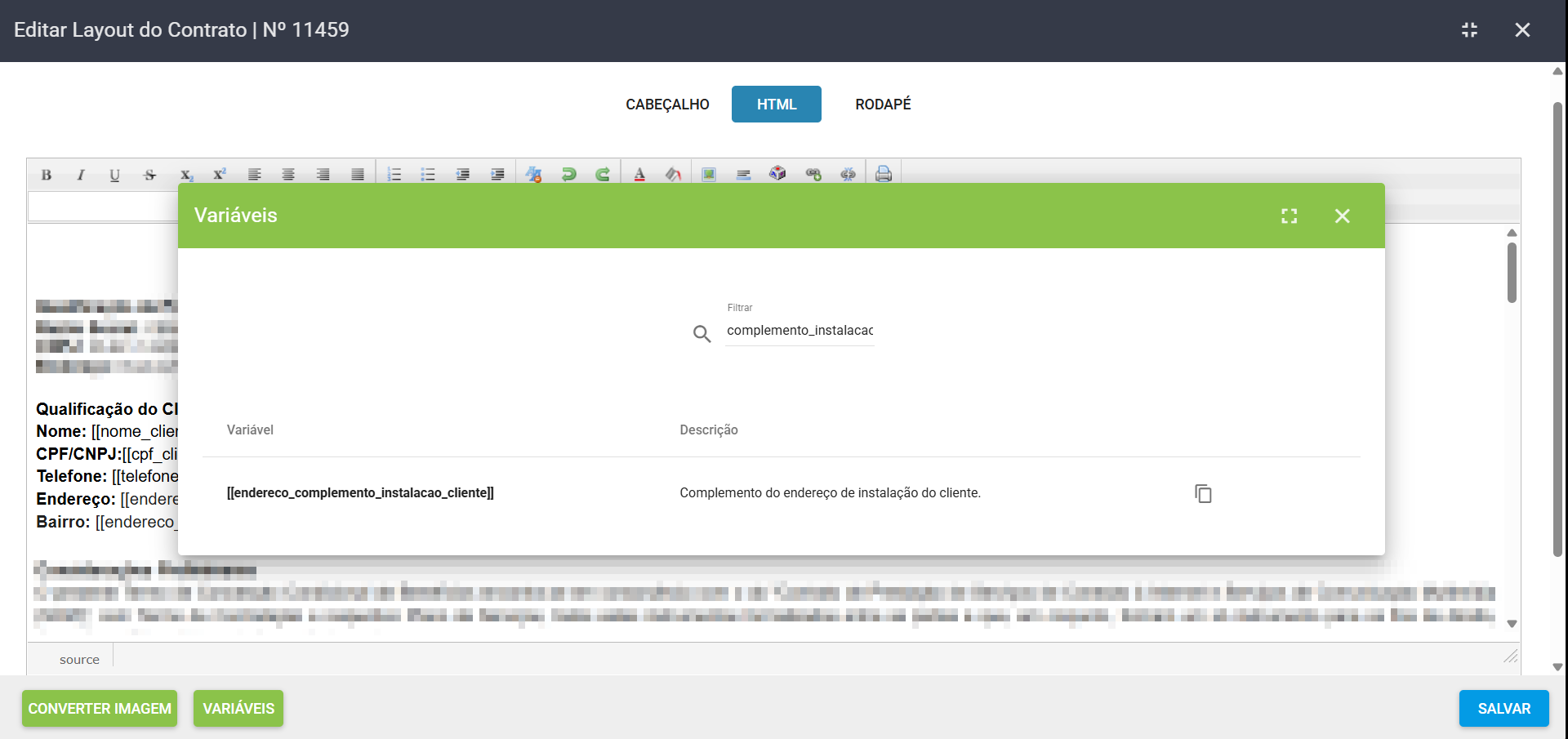
Task: Toggle bold formatting in editor toolbar
Action: (x=47, y=175)
